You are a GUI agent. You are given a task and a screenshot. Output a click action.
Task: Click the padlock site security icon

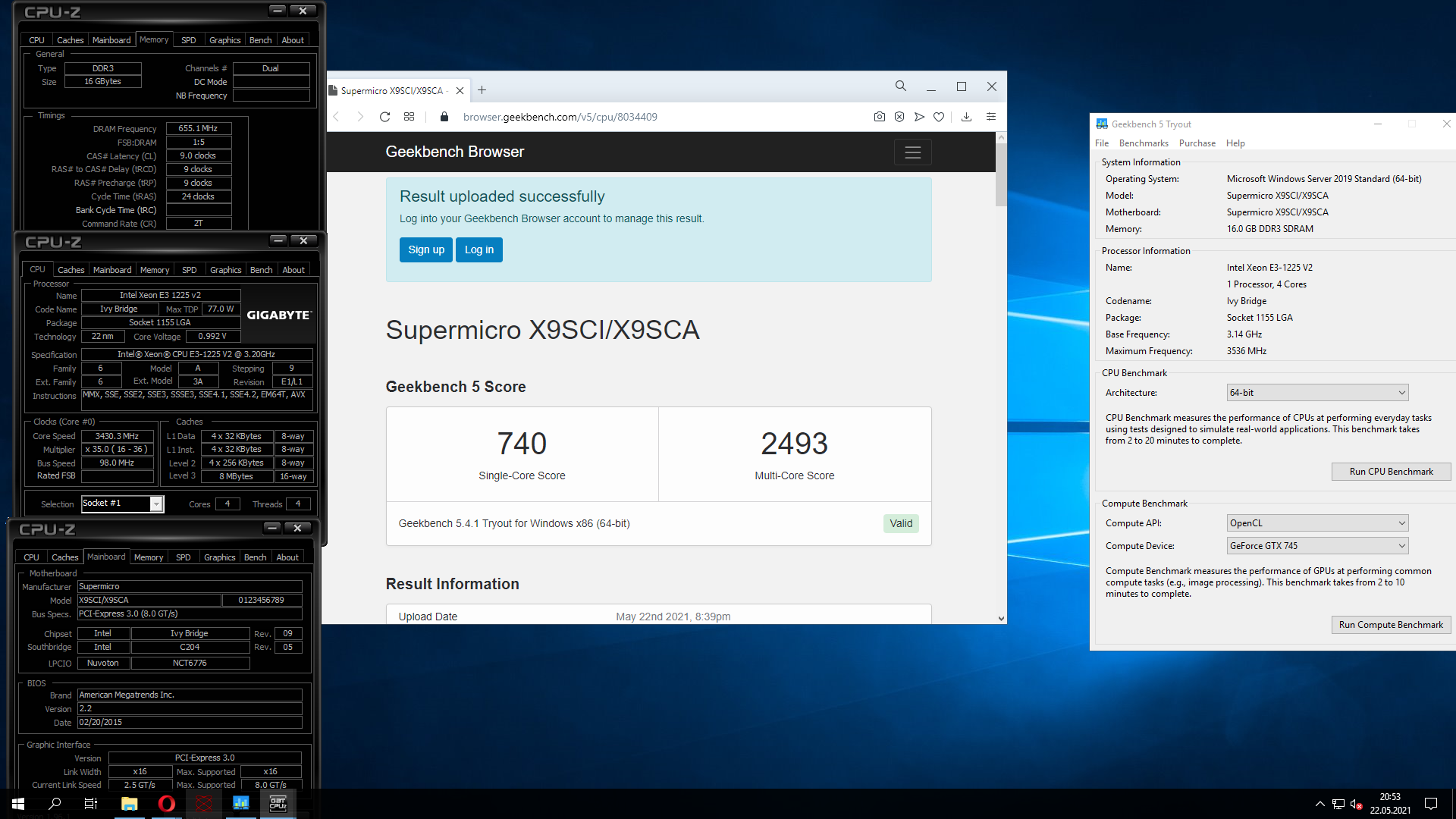(x=445, y=117)
